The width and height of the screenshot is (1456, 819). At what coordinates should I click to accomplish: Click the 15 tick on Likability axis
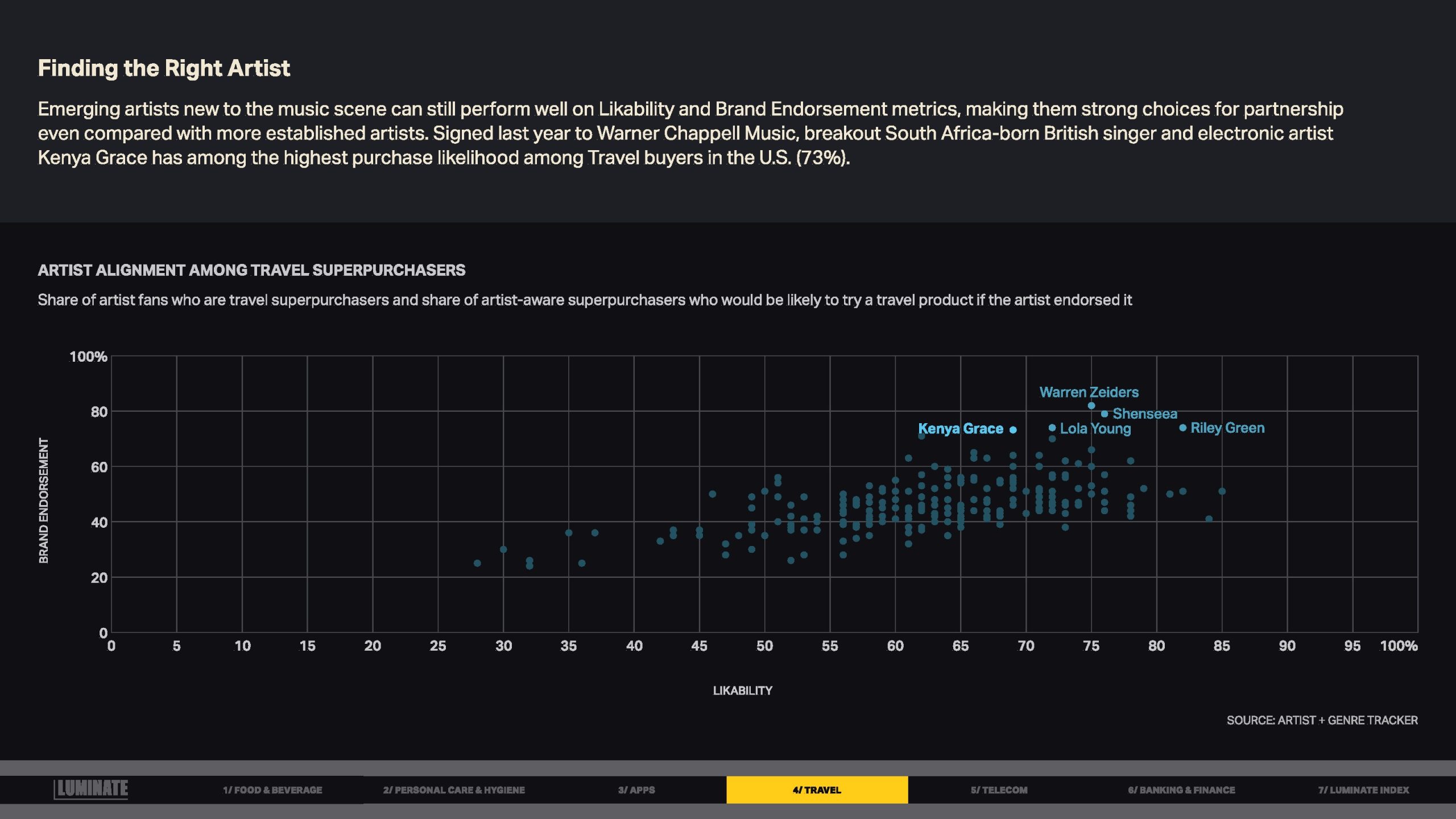307,646
